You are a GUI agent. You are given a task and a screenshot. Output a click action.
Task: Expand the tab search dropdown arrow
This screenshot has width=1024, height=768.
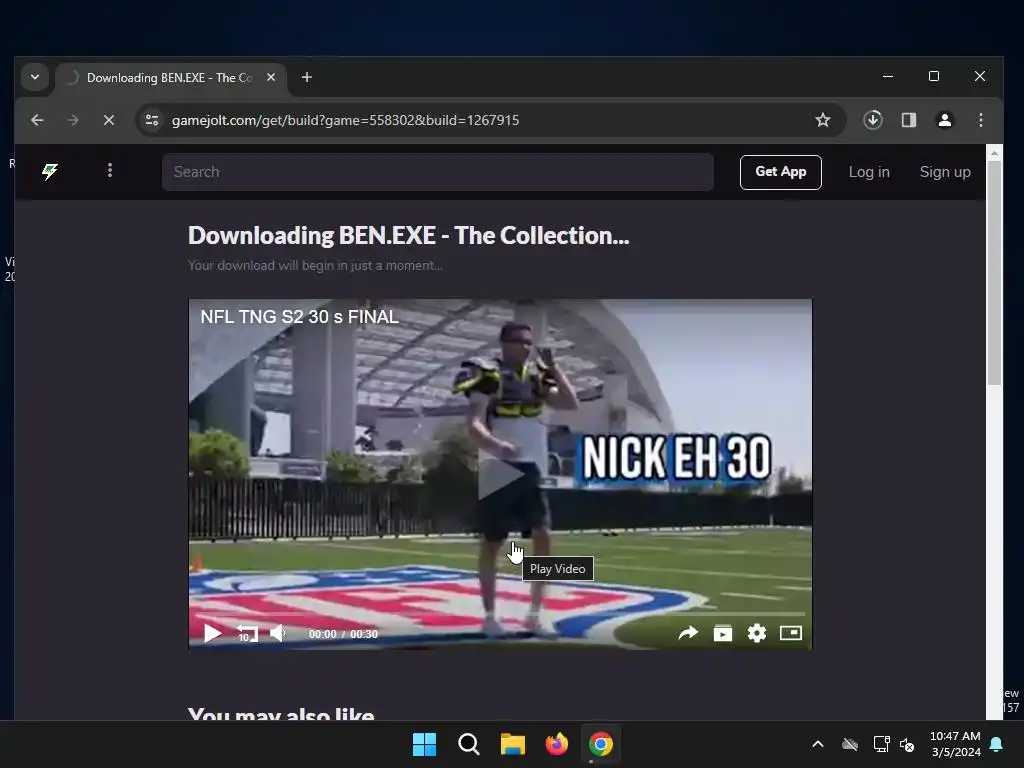pos(35,77)
